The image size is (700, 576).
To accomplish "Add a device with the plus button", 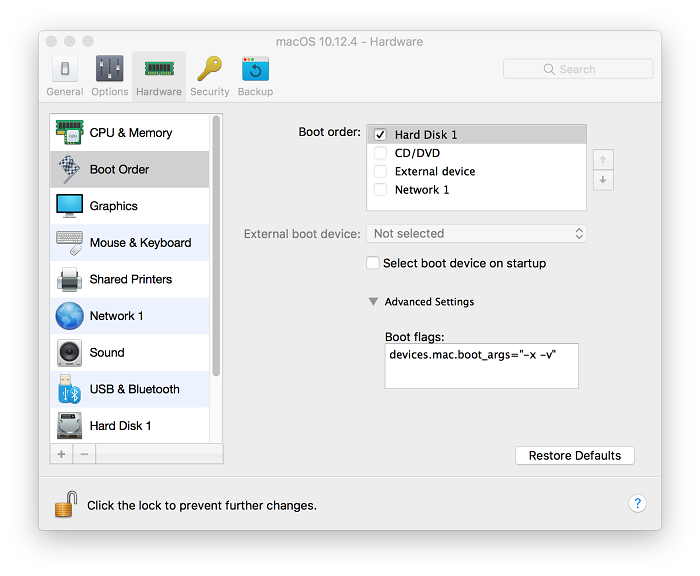I will click(61, 454).
